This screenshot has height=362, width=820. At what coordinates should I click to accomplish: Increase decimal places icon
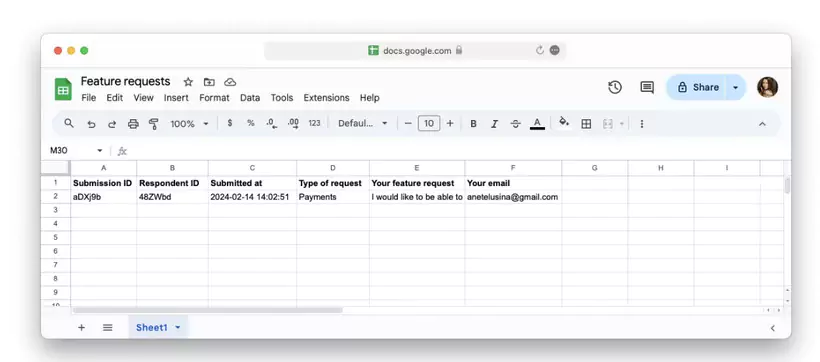pyautogui.click(x=293, y=124)
